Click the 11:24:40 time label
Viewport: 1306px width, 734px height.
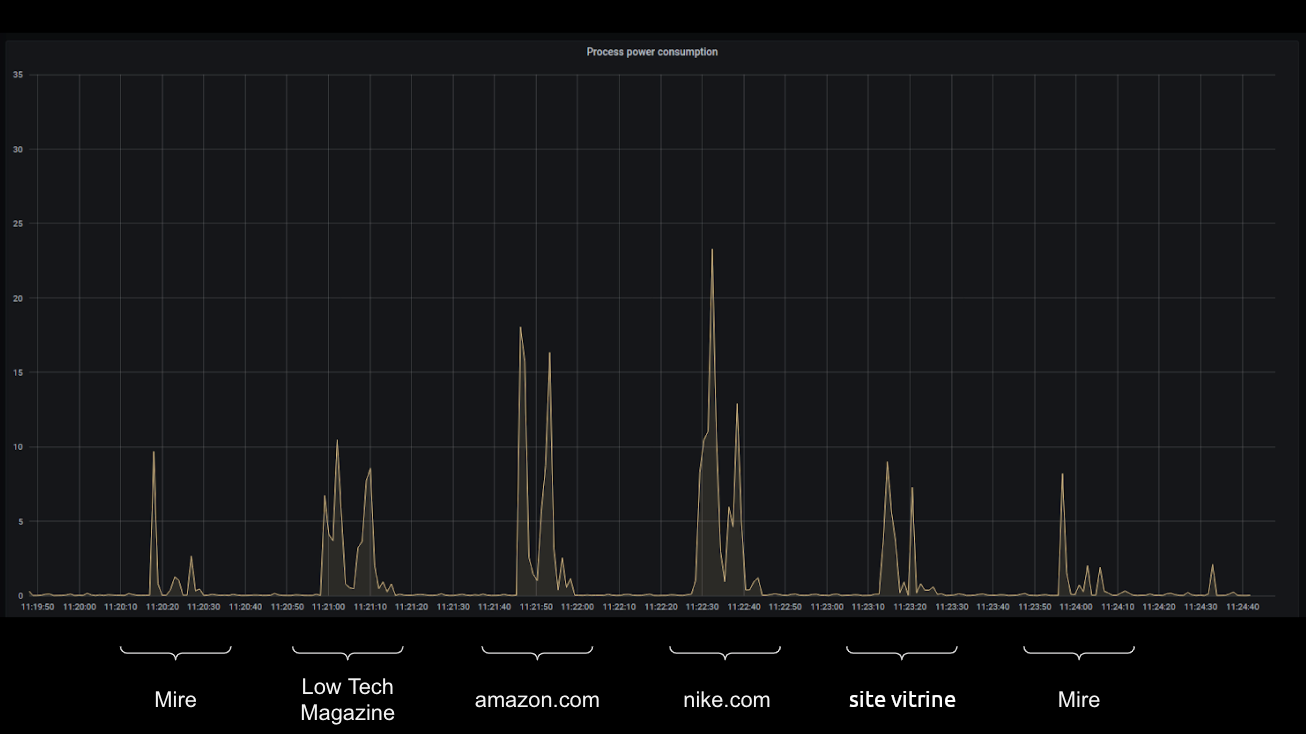(x=1242, y=606)
